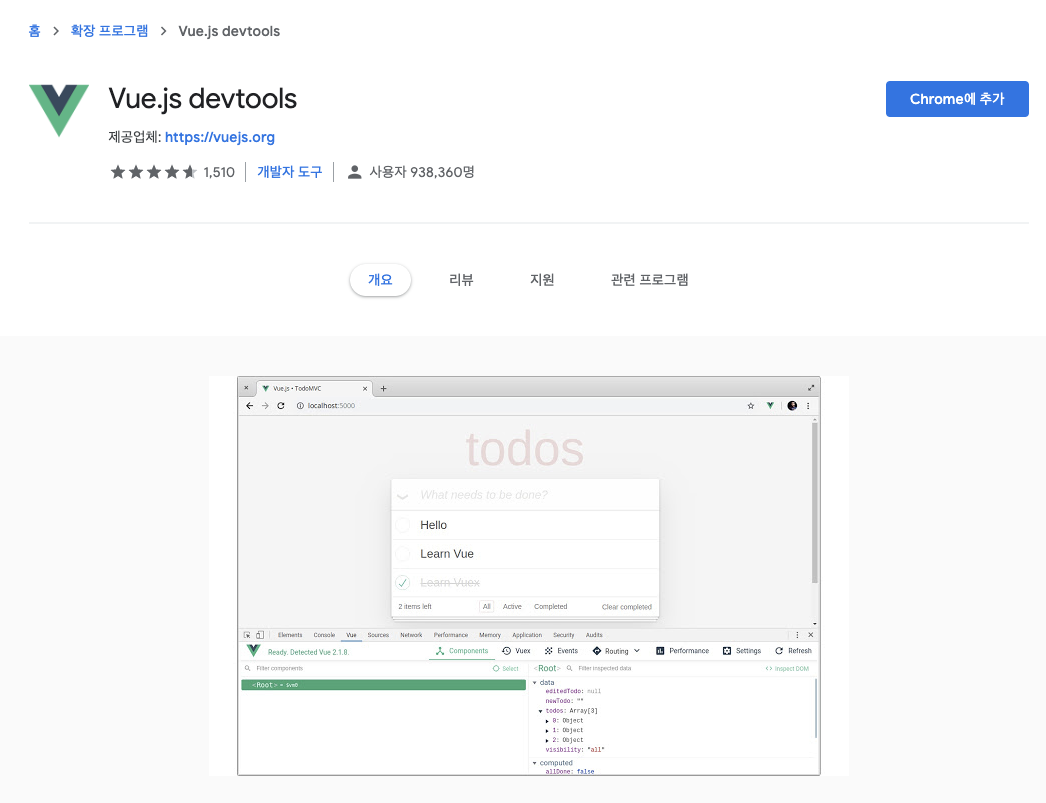Collapse the data section triangle
The width and height of the screenshot is (1046, 803).
tap(534, 683)
